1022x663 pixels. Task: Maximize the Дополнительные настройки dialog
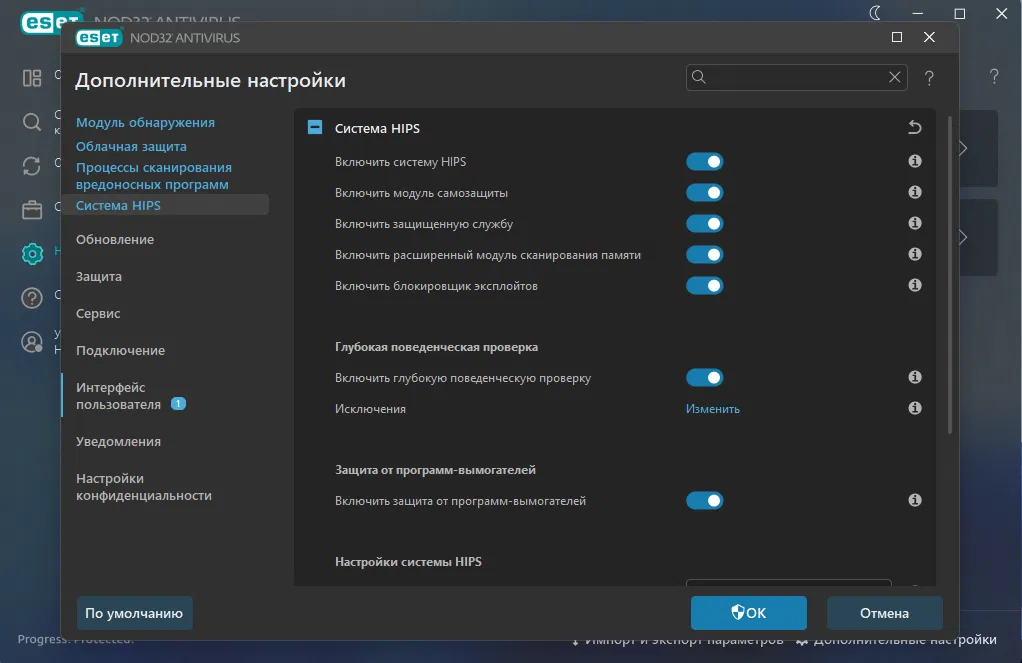pyautogui.click(x=897, y=37)
